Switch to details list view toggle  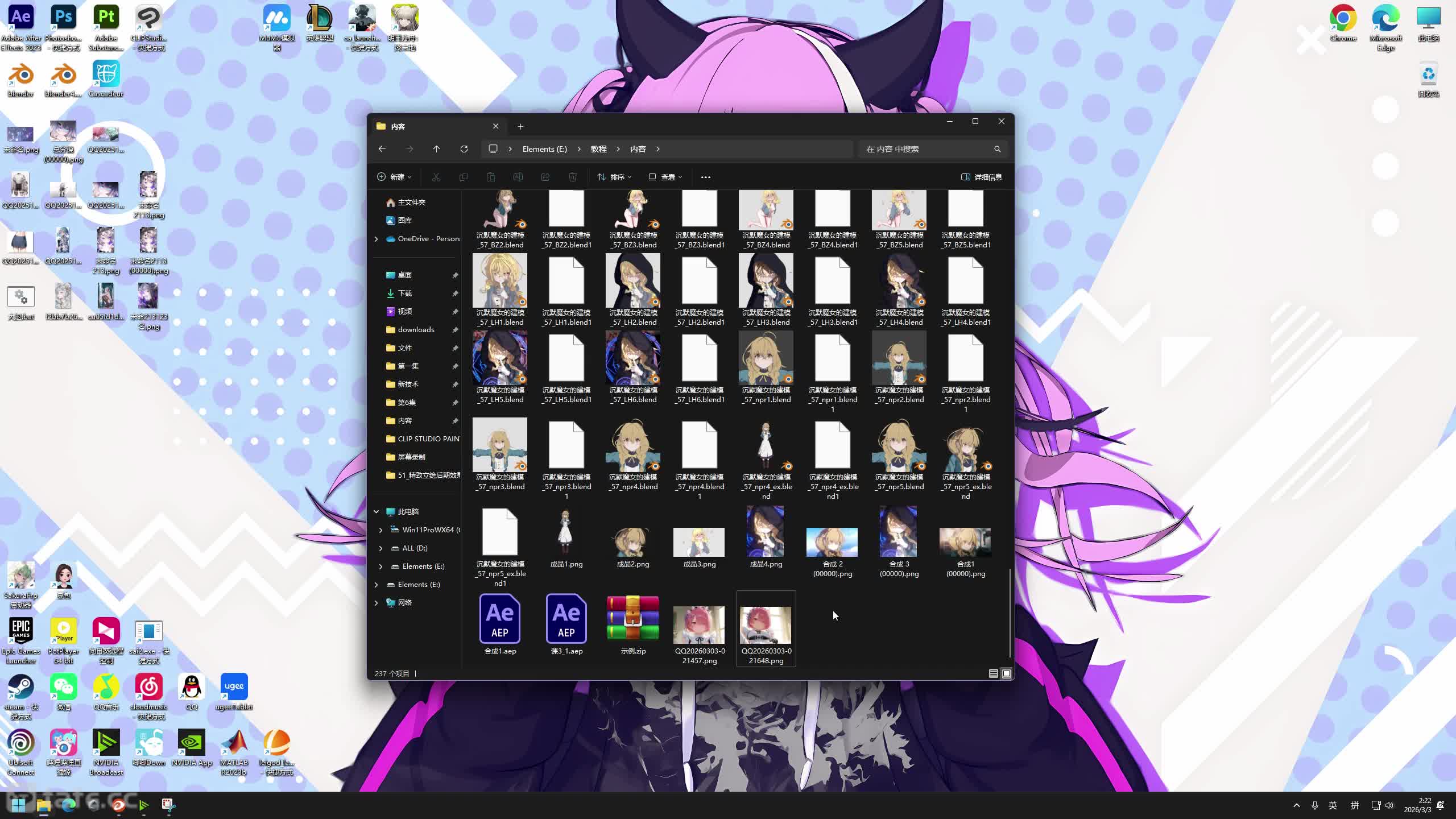993,673
